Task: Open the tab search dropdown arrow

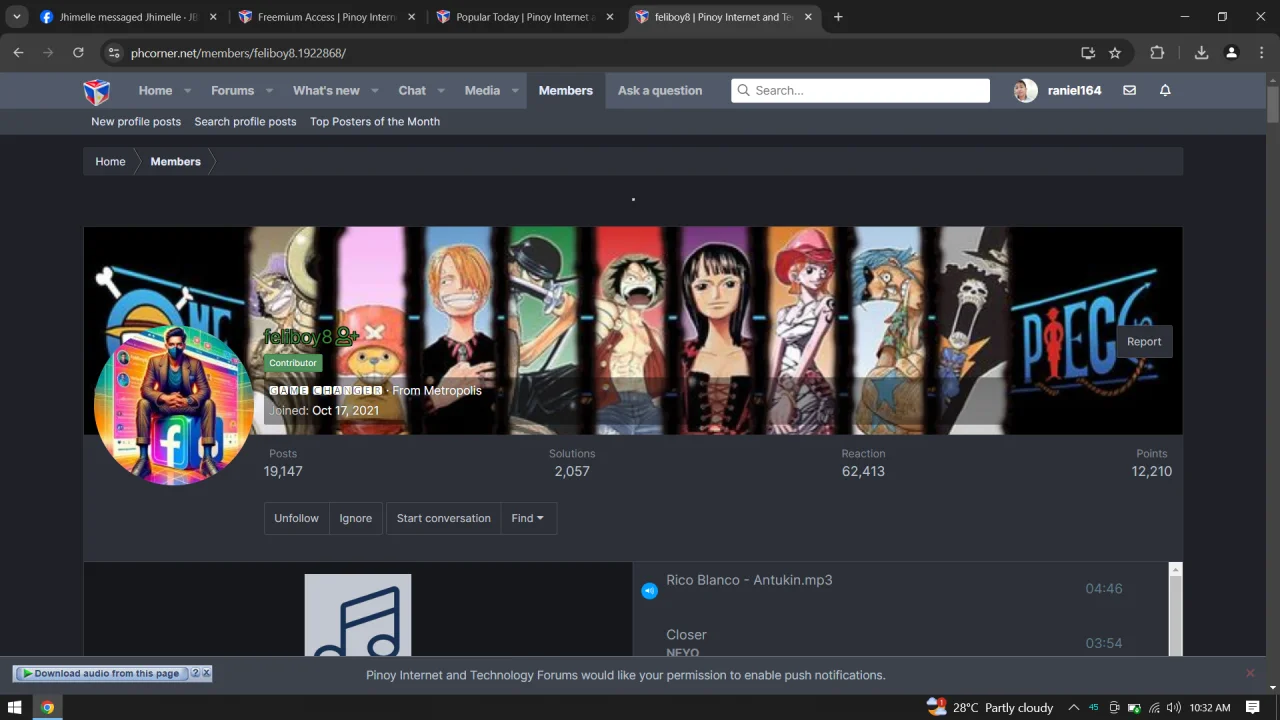Action: click(16, 17)
